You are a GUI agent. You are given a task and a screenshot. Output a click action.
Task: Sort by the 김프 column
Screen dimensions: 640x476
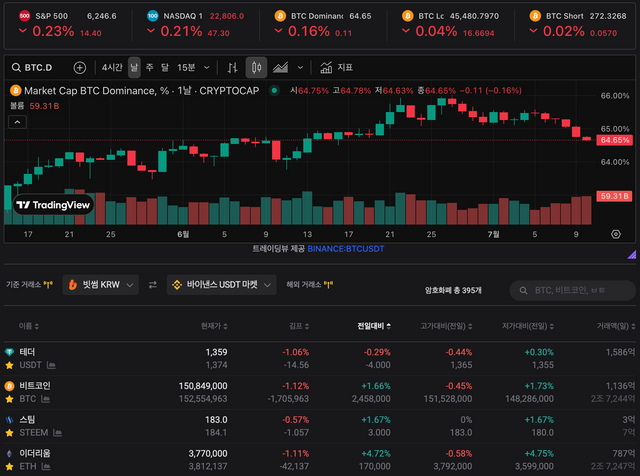coord(299,326)
